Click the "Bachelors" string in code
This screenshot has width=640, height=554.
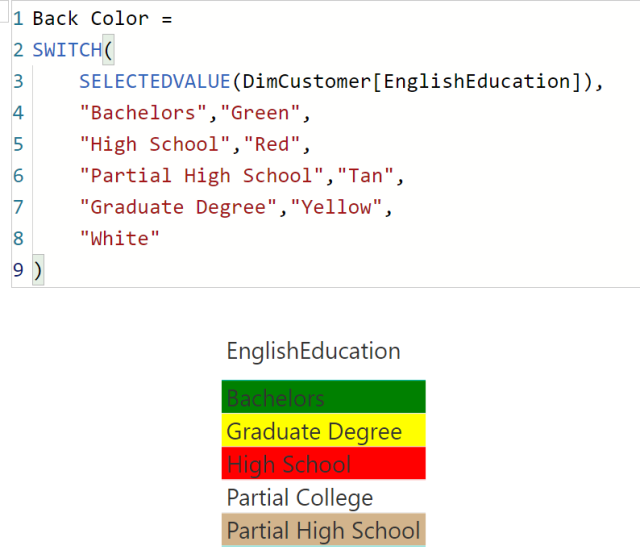(143, 113)
